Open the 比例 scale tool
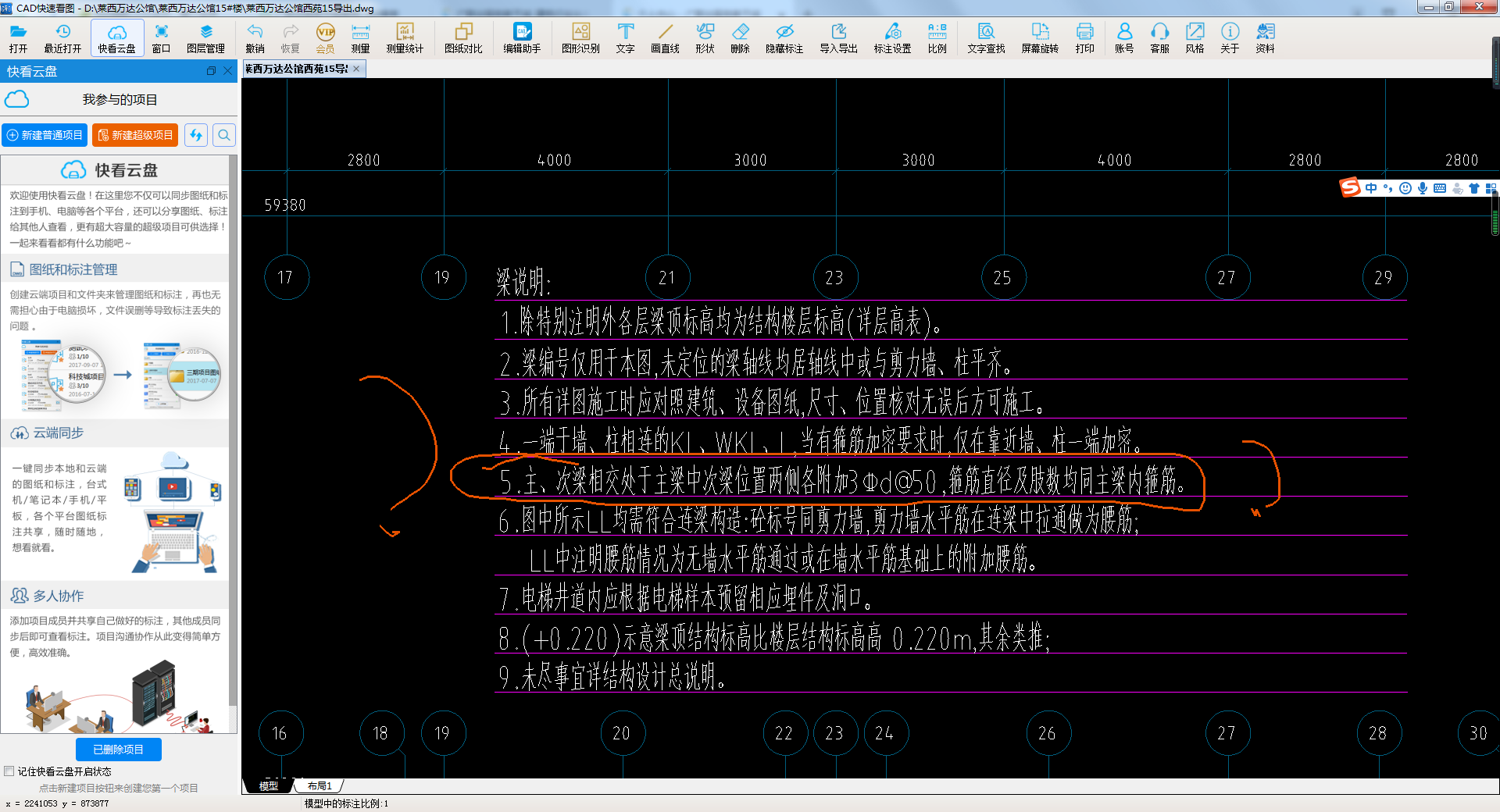Image resolution: width=1500 pixels, height=812 pixels. click(937, 37)
